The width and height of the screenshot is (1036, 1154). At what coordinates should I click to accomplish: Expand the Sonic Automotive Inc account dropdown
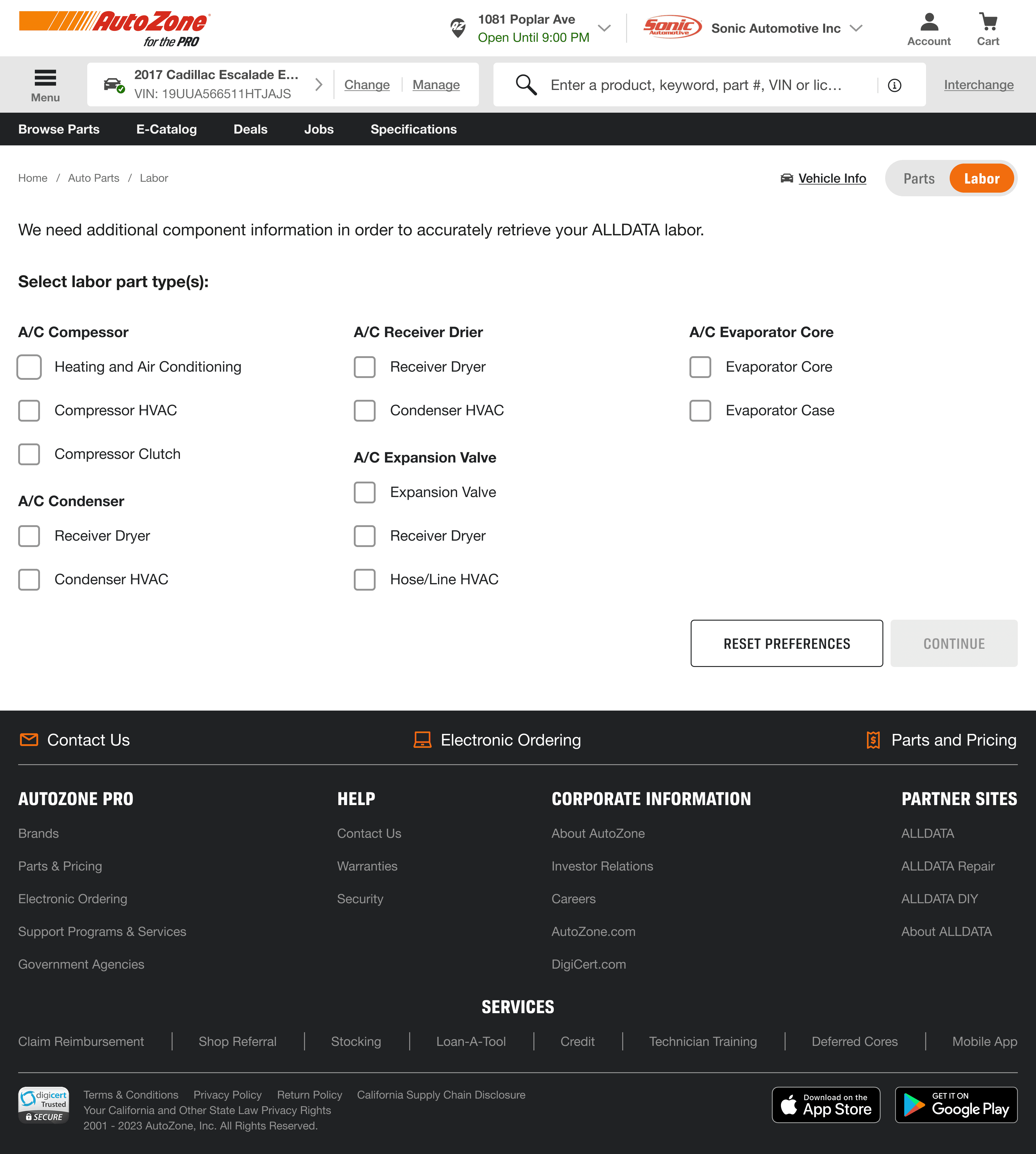855,28
